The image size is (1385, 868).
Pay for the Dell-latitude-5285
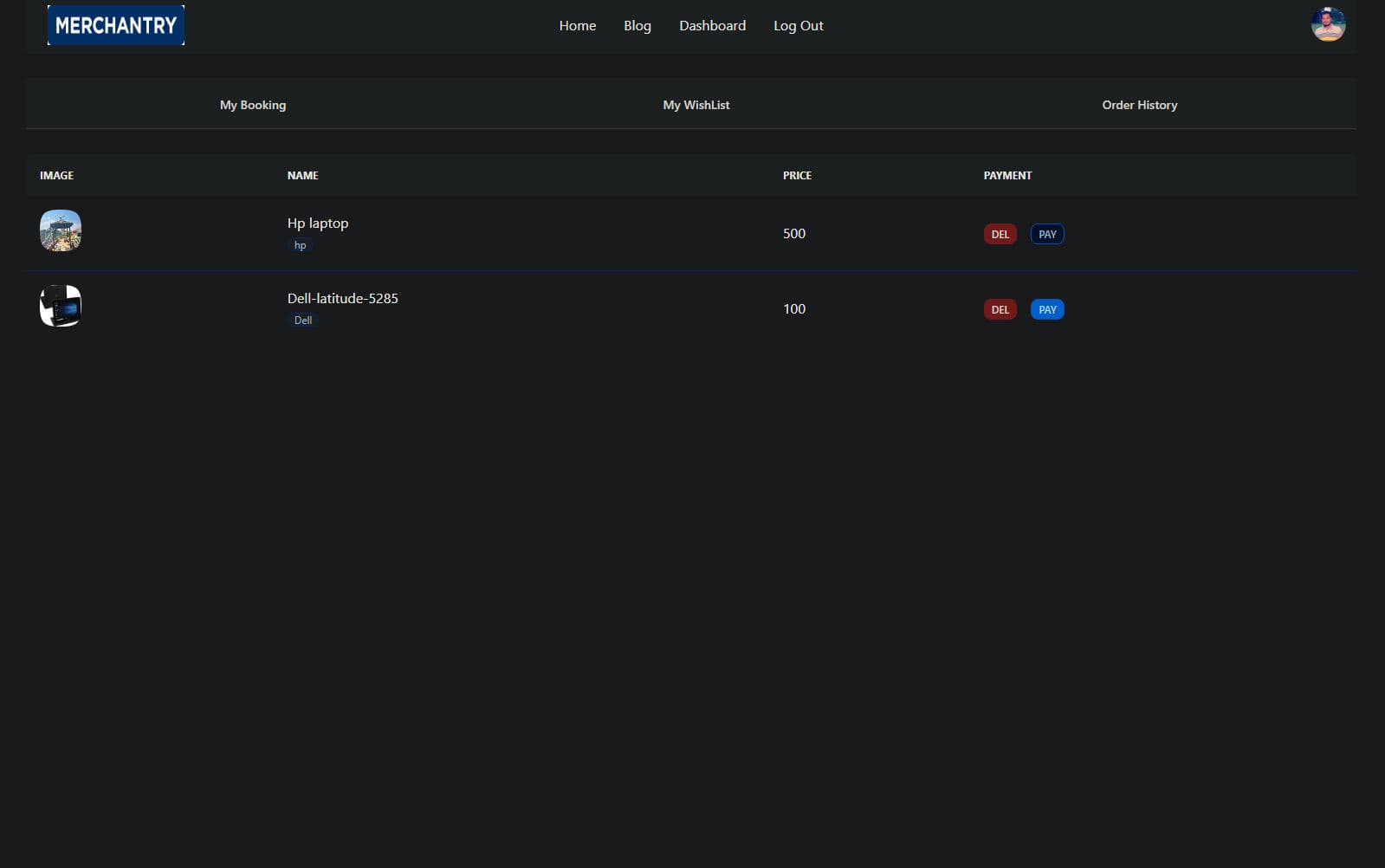pyautogui.click(x=1046, y=309)
